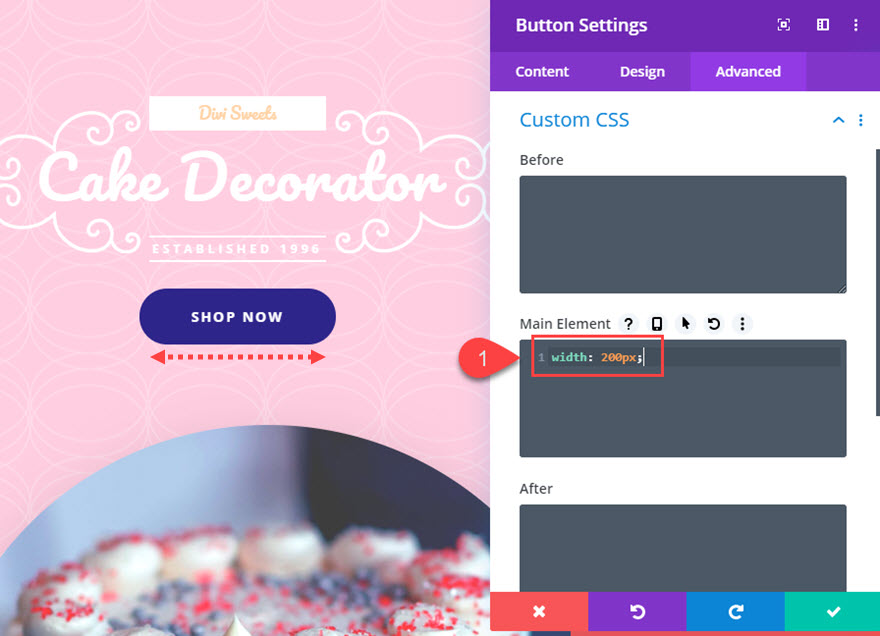
Task: Click the Before label
Action: [542, 160]
